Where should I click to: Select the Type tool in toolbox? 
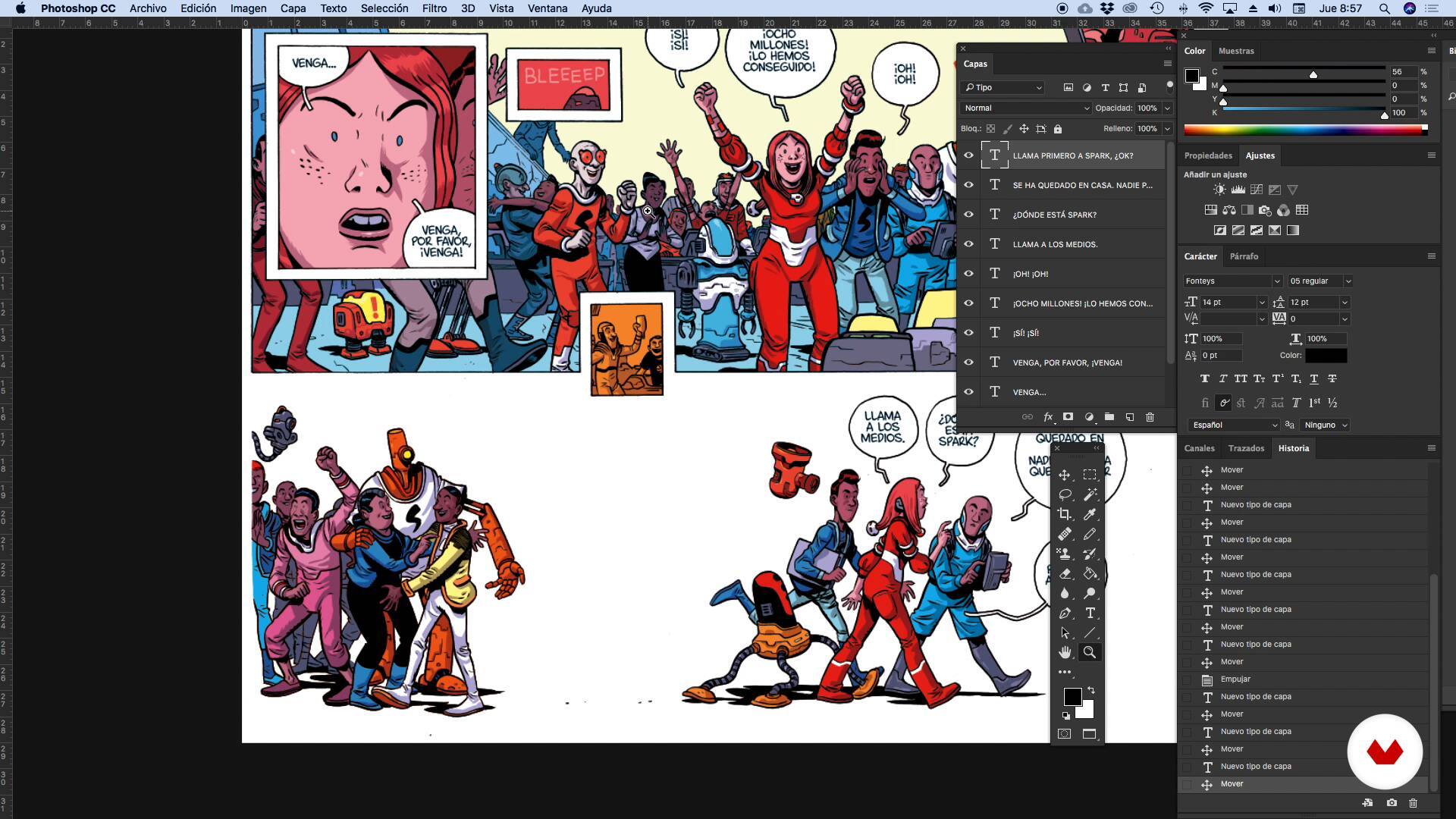(x=1090, y=613)
